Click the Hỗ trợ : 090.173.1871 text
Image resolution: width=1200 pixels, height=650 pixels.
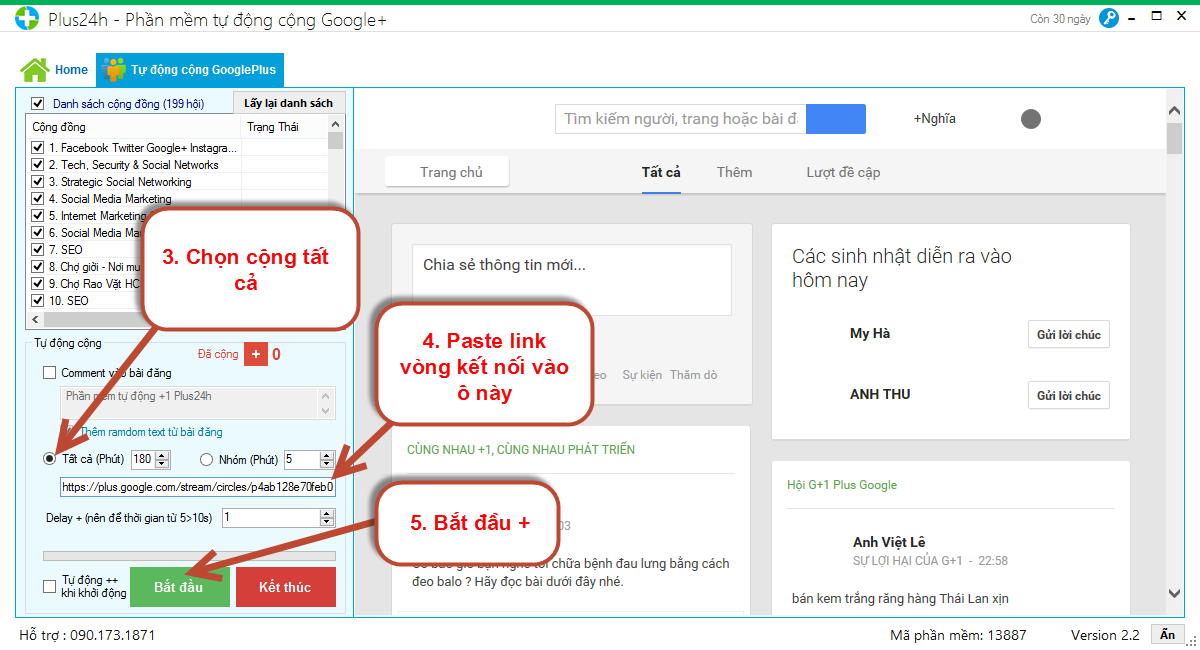pyautogui.click(x=87, y=635)
